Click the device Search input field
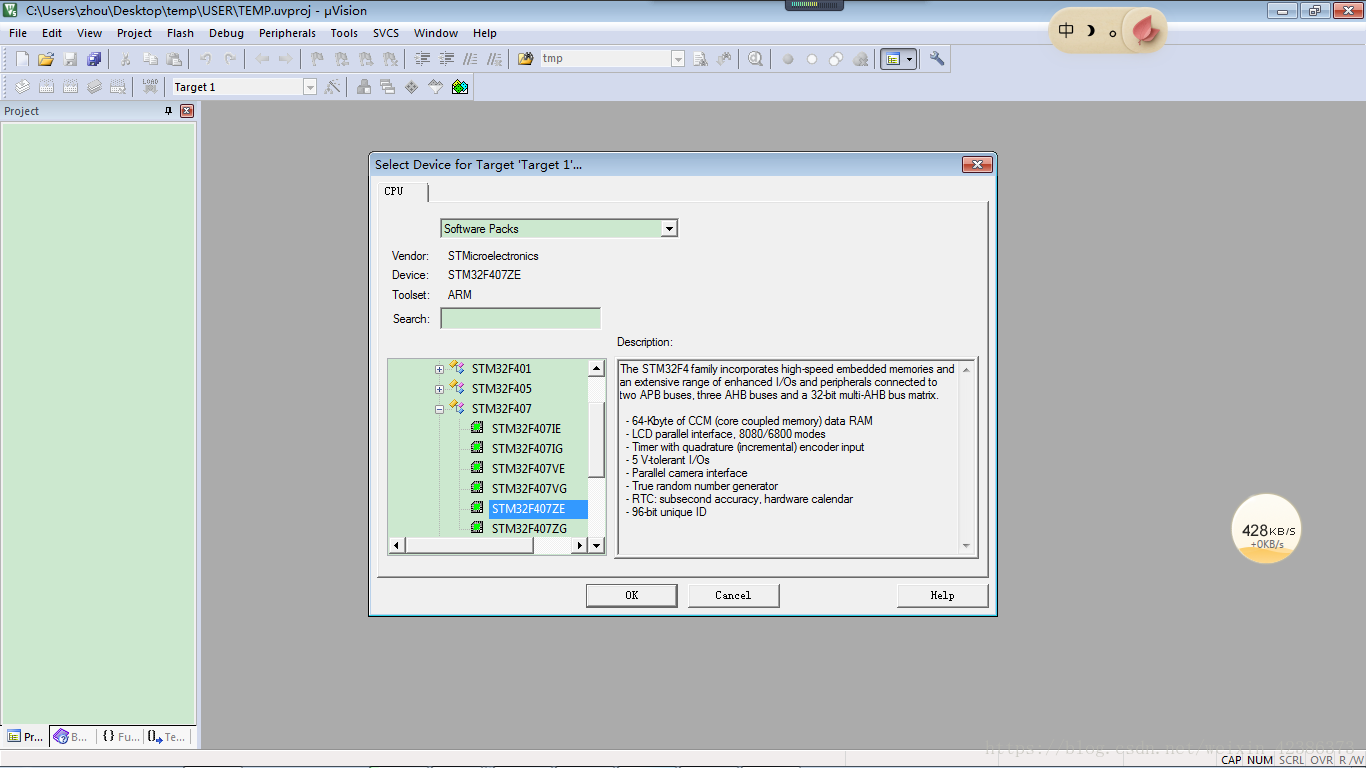Image resolution: width=1366 pixels, height=768 pixels. pyautogui.click(x=521, y=319)
